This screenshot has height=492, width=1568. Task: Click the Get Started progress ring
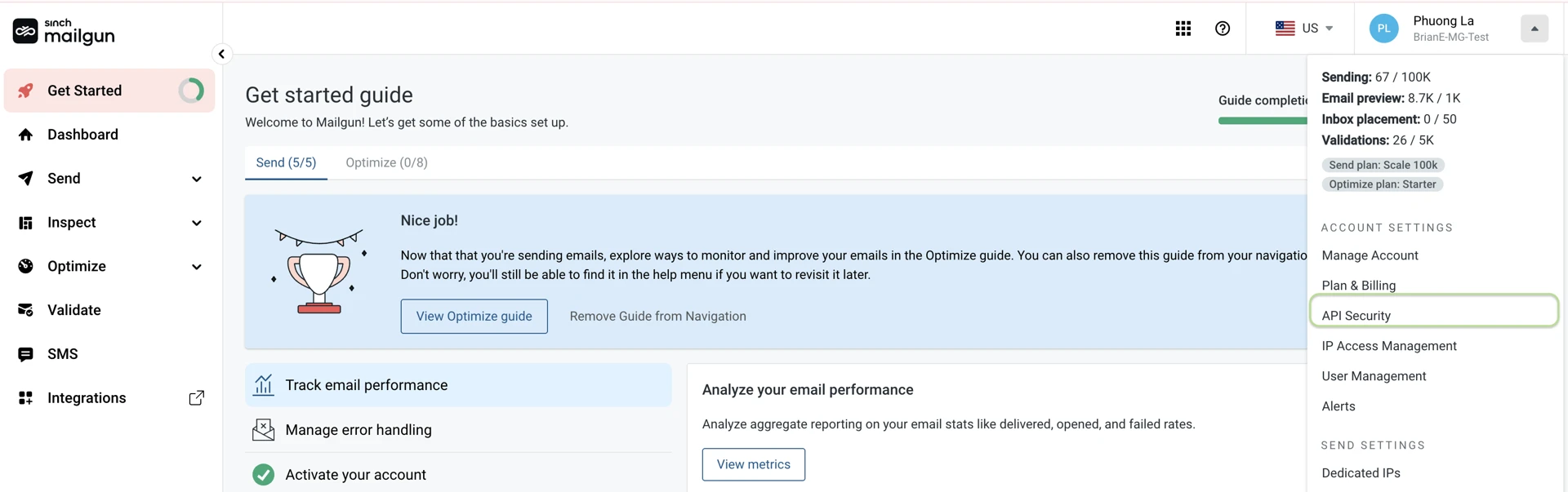[191, 91]
